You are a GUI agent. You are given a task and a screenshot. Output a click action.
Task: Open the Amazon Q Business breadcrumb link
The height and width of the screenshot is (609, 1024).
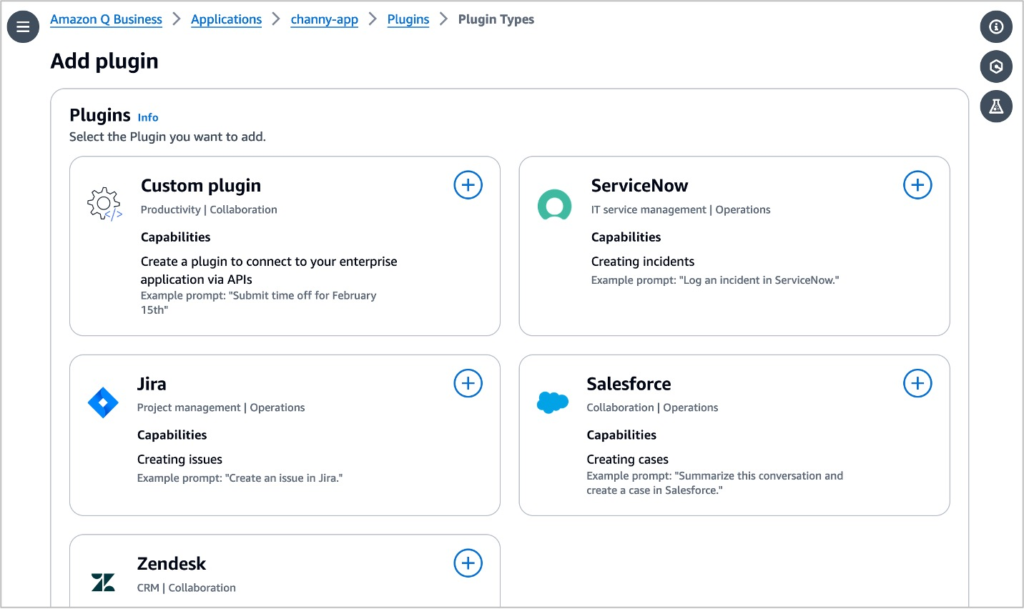pyautogui.click(x=106, y=19)
